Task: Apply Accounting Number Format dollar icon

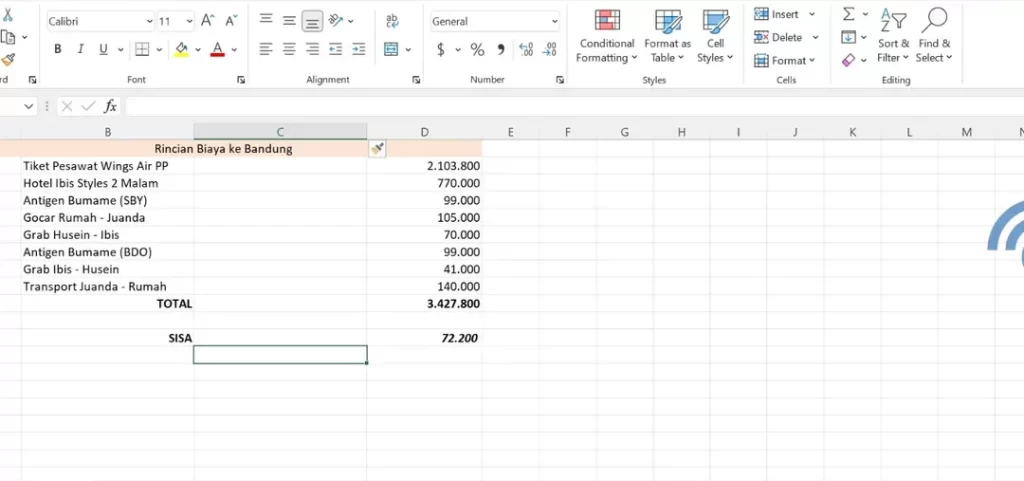Action: coord(441,49)
